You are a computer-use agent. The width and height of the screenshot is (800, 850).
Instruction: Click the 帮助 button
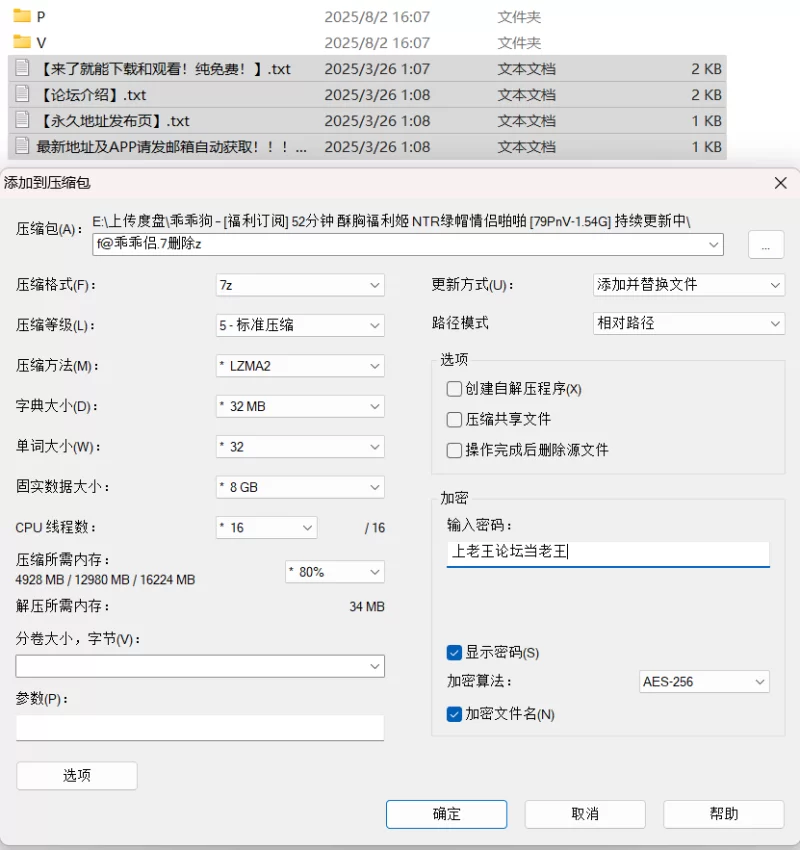tap(724, 814)
